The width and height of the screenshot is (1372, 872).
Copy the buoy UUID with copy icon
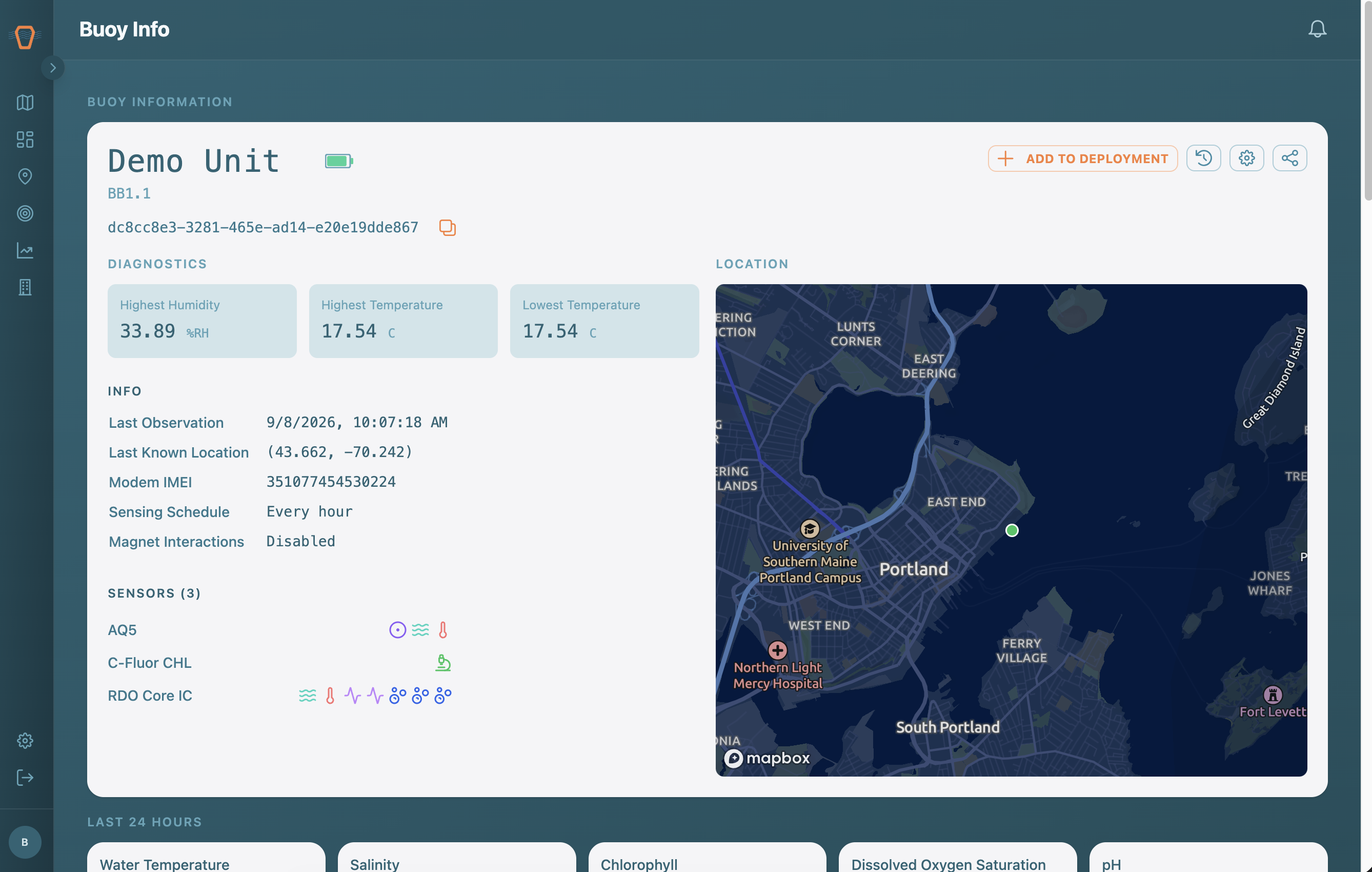(x=447, y=227)
